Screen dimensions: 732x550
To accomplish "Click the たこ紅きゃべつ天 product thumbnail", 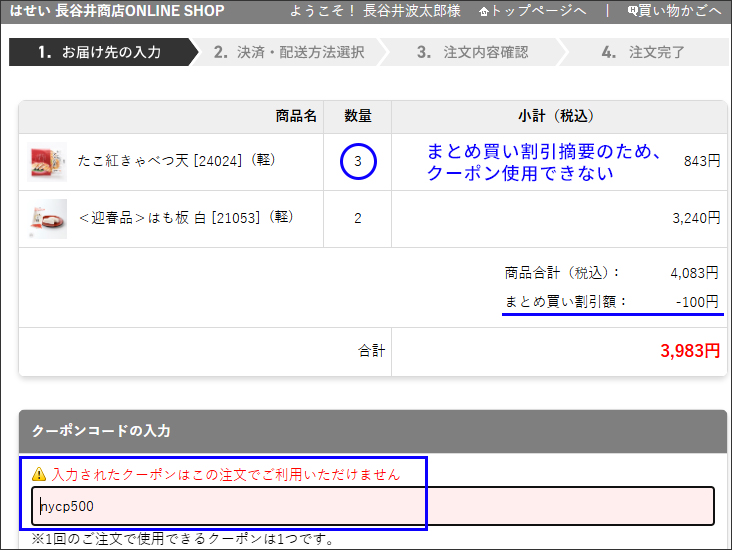I will click(x=47, y=162).
